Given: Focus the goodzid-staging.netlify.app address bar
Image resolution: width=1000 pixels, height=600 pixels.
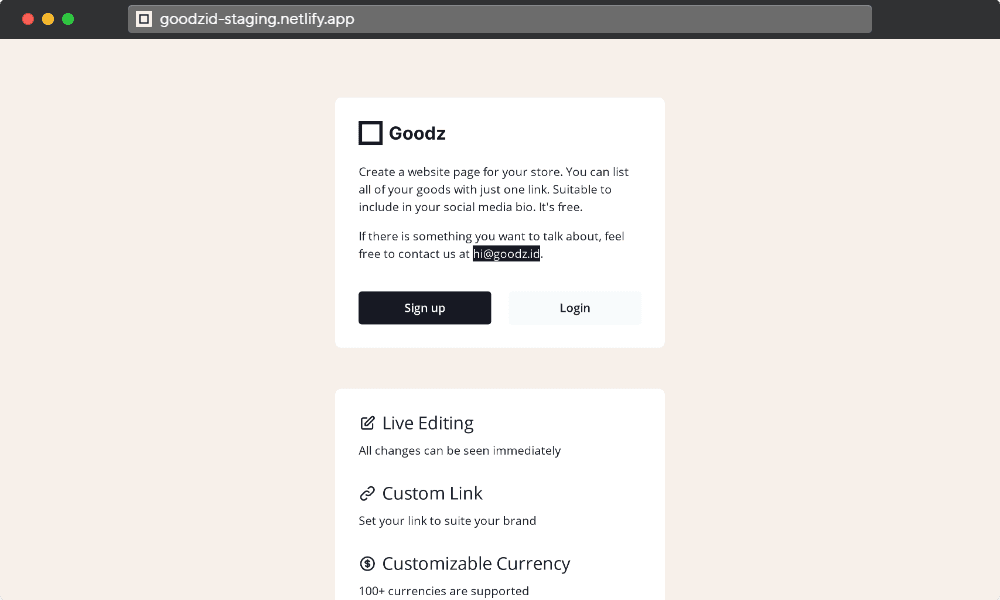Looking at the screenshot, I should point(500,19).
